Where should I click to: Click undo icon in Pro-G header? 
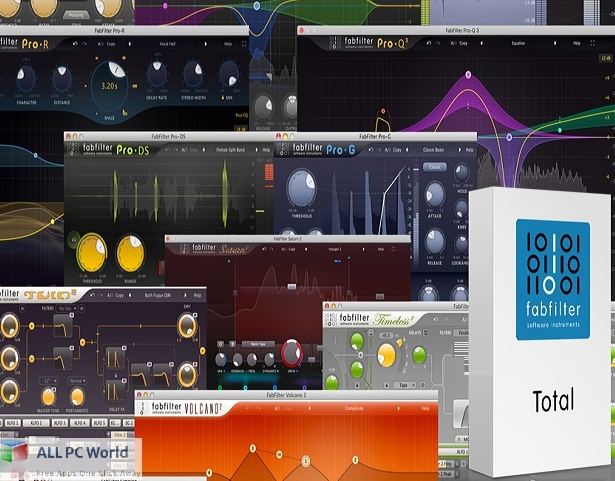[x=370, y=150]
